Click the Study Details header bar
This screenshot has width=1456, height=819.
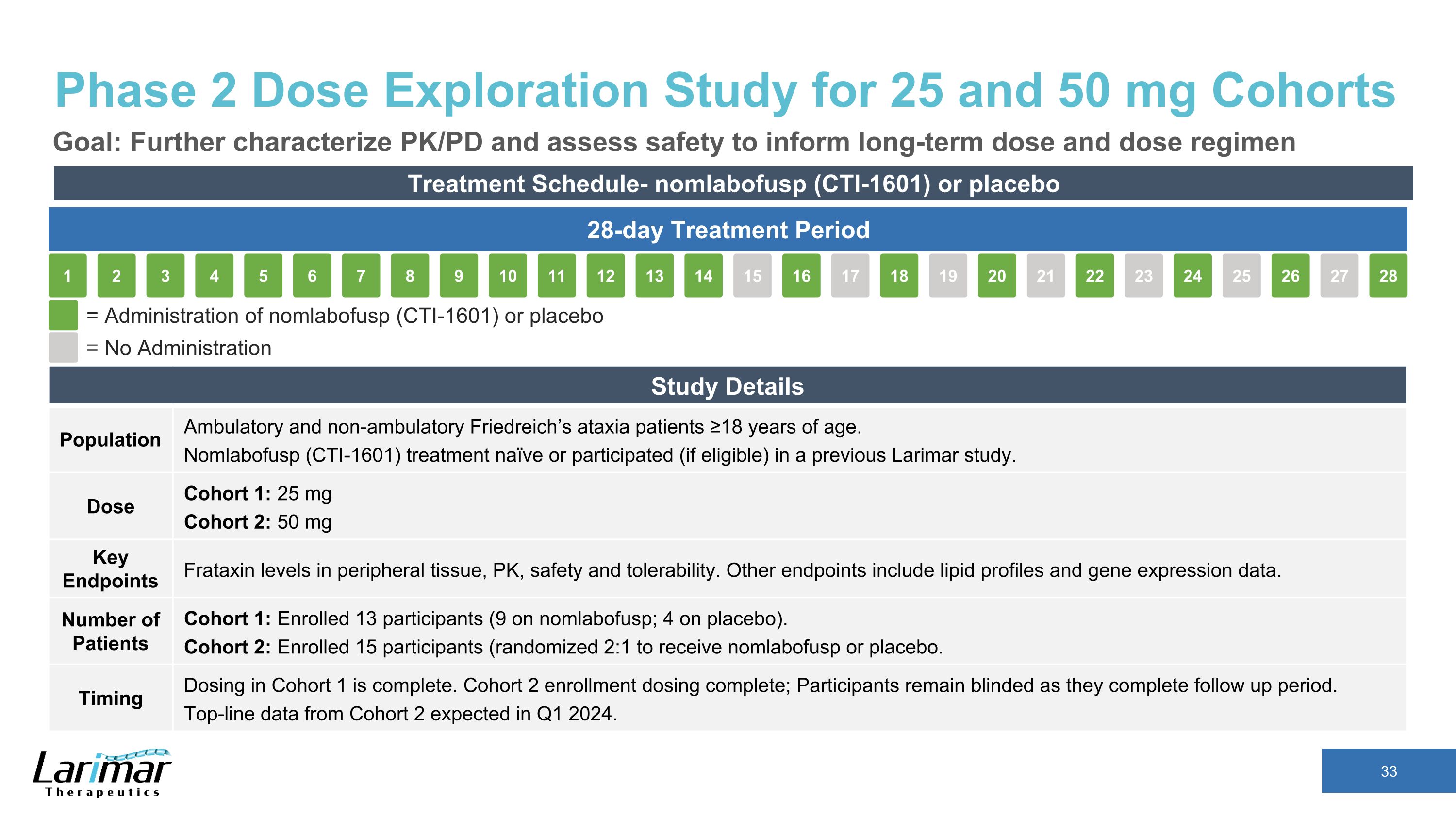click(728, 386)
